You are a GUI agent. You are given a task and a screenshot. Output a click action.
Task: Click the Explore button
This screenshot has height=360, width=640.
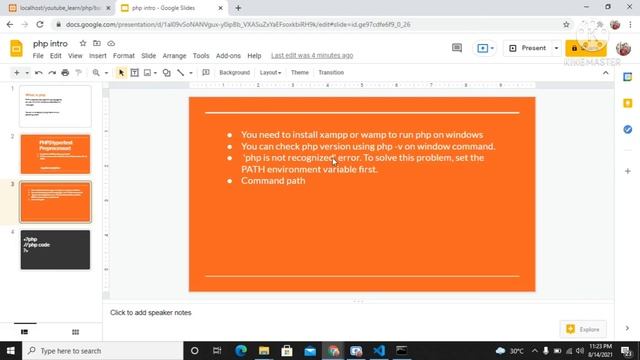point(583,329)
